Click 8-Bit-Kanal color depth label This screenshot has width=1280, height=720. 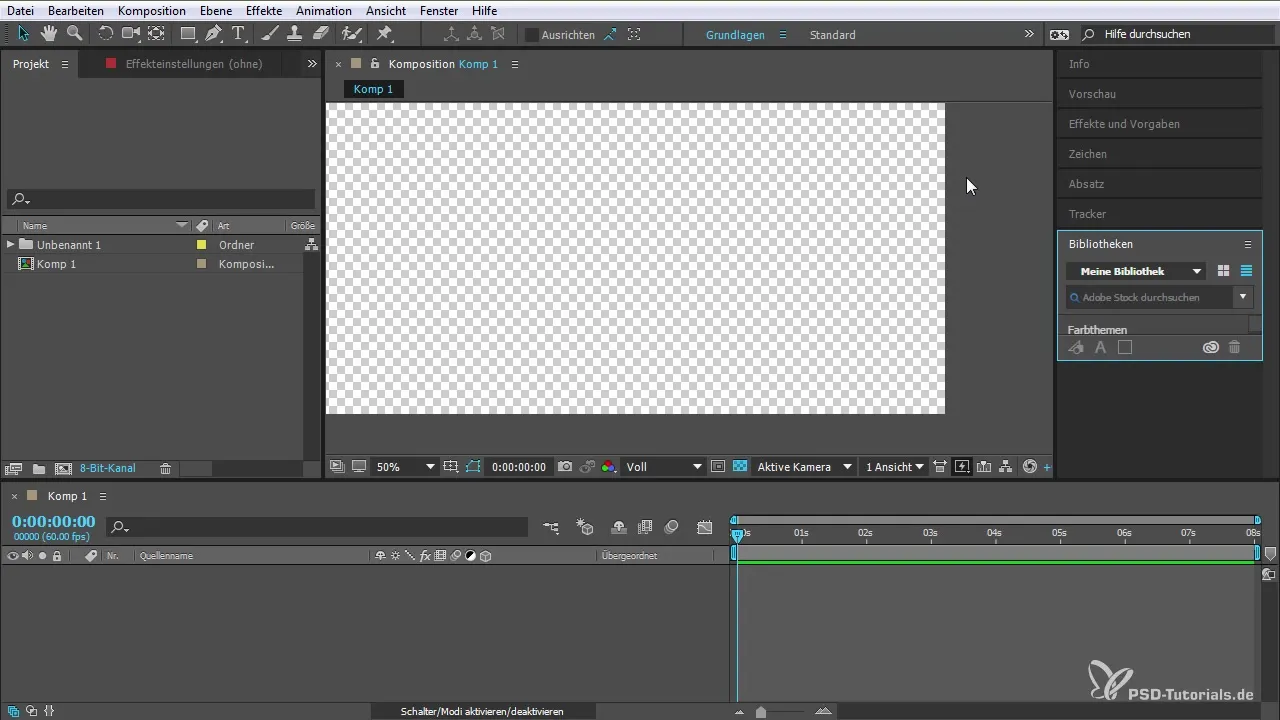click(108, 468)
